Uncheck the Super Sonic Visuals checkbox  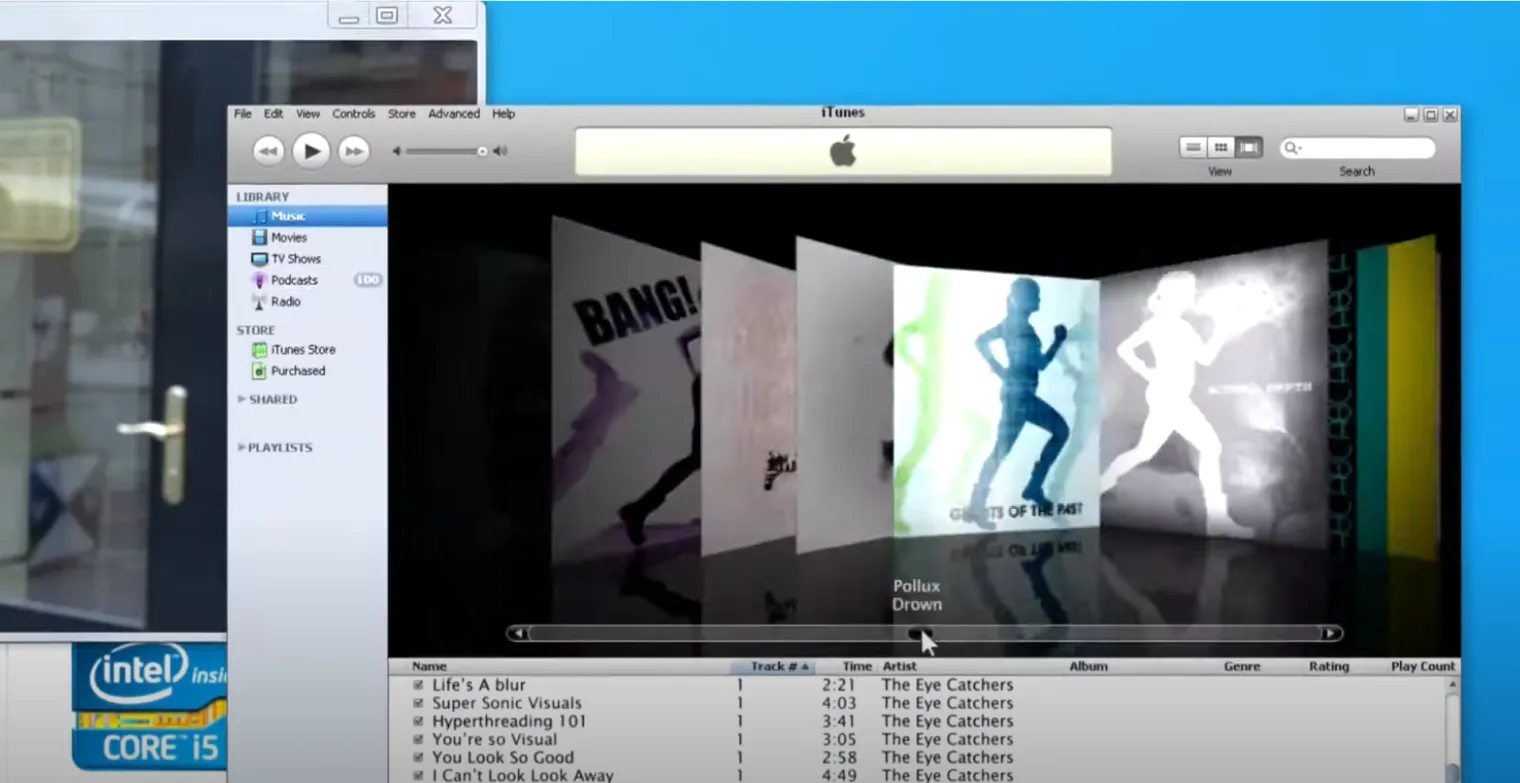pos(418,703)
